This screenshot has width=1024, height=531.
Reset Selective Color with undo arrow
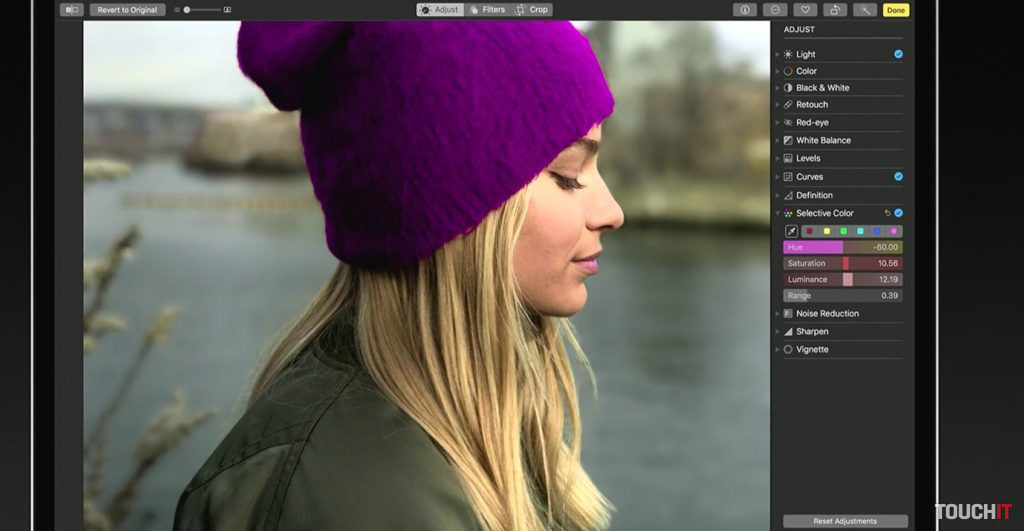point(887,213)
